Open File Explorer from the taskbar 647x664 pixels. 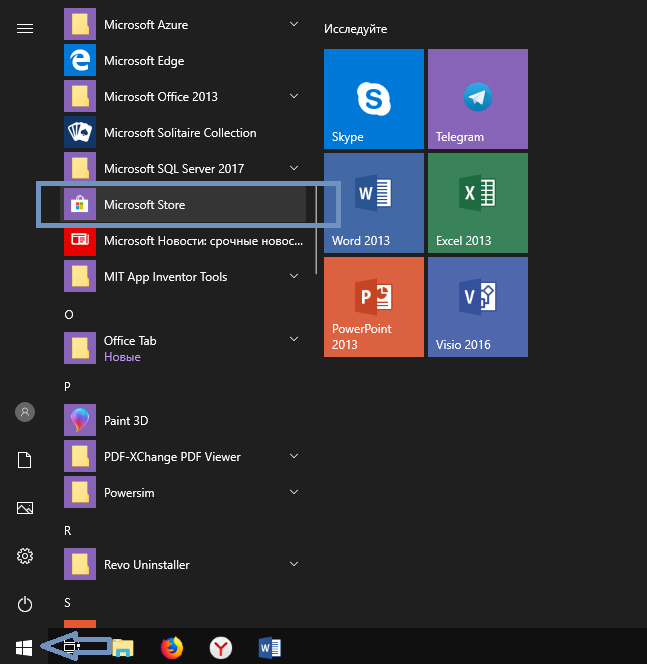pos(123,648)
